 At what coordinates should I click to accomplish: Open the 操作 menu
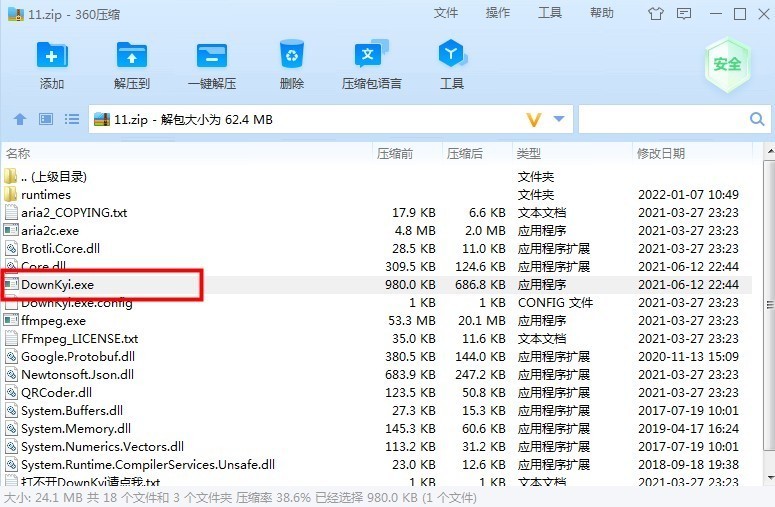tap(498, 13)
